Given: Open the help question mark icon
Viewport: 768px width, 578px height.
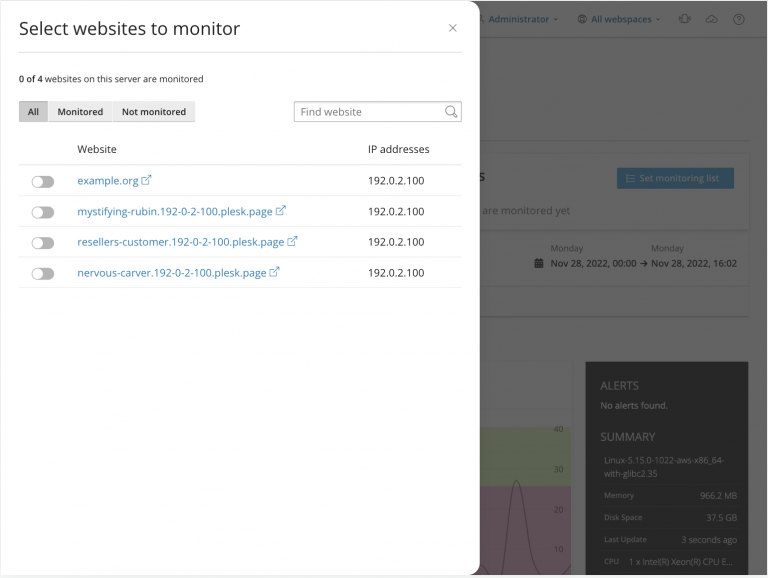Looking at the screenshot, I should pyautogui.click(x=739, y=19).
